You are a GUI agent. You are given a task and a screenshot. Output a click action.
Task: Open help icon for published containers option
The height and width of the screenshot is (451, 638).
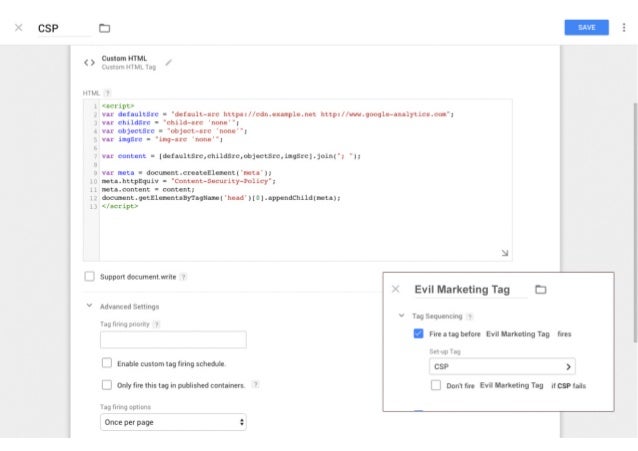(x=255, y=384)
